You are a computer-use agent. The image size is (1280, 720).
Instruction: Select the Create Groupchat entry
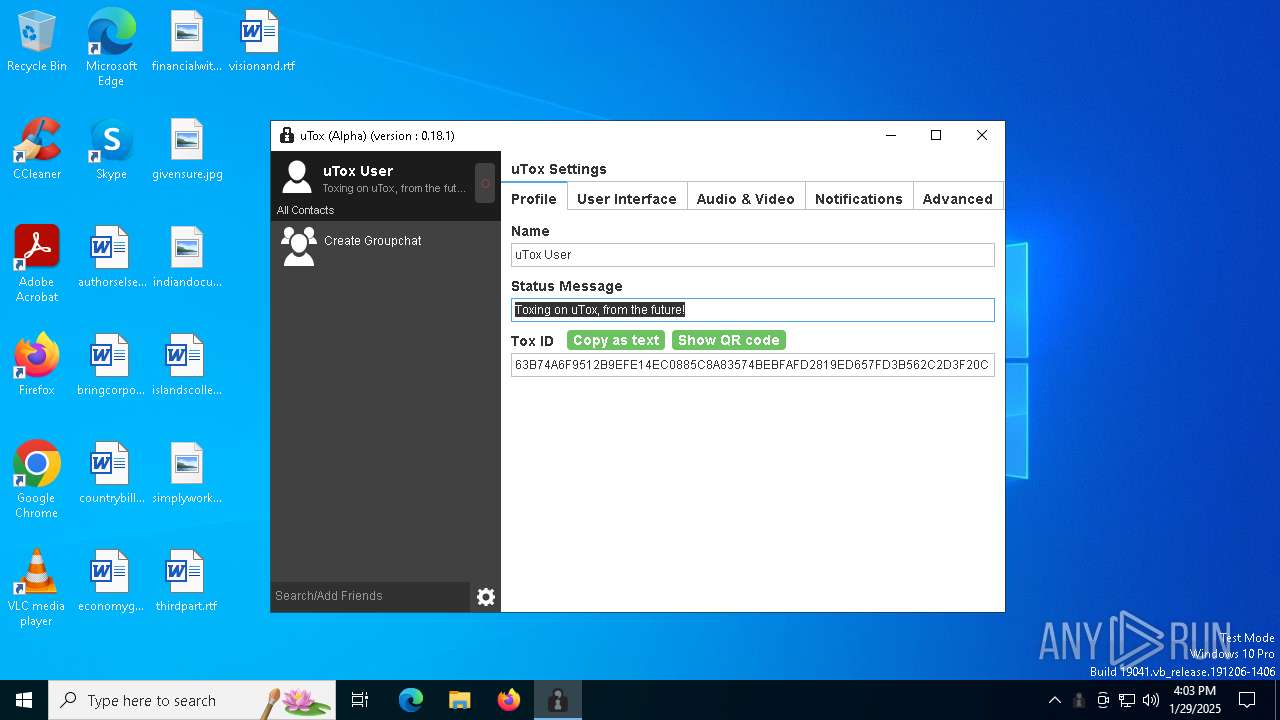point(386,246)
